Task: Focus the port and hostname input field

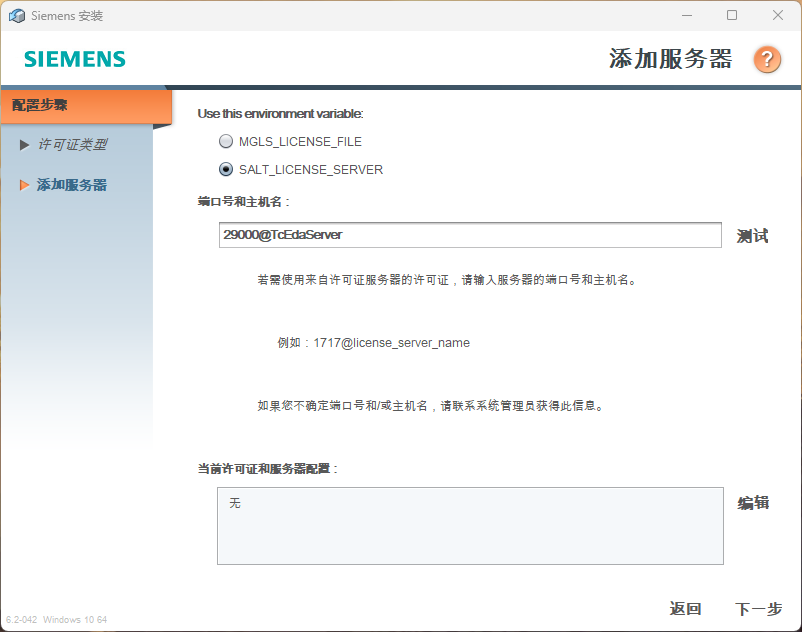Action: point(470,235)
